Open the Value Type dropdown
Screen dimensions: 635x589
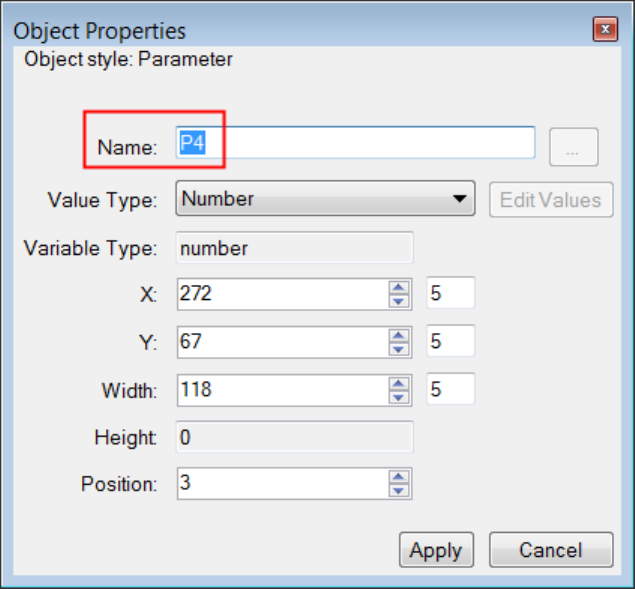pos(325,199)
